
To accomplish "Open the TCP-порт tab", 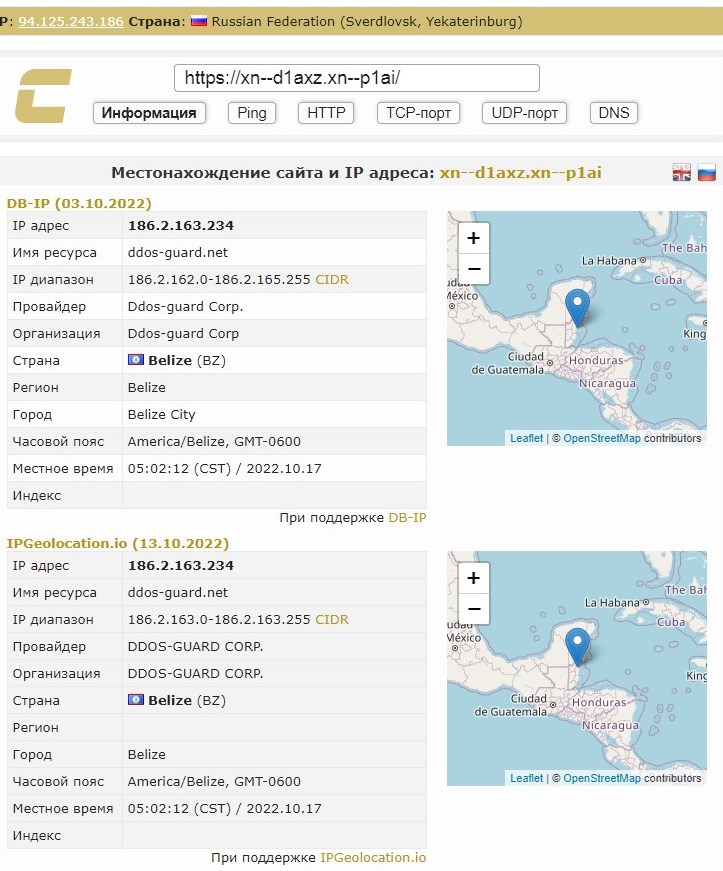I will (x=419, y=113).
